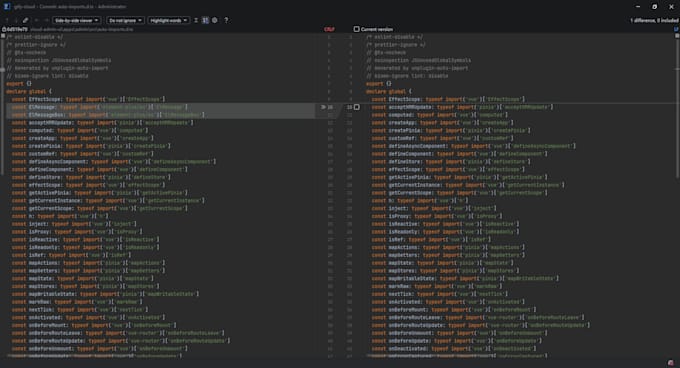Screen dimensions: 680x368
Task: Toggle collapse unchanged fragments icon
Action: pyautogui.click(x=196, y=20)
